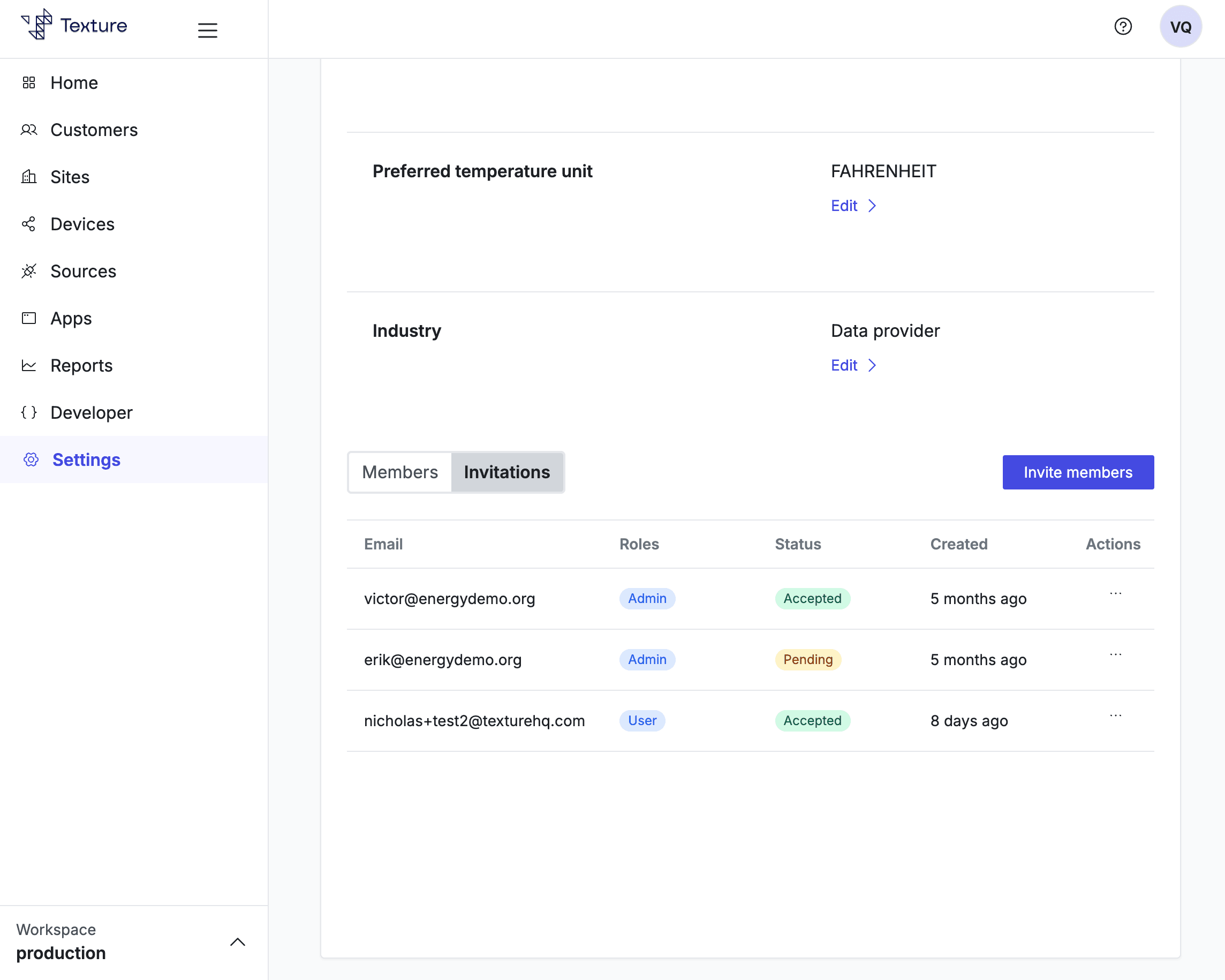The height and width of the screenshot is (980, 1225).
Task: Click the Sites building icon
Action: (x=29, y=177)
